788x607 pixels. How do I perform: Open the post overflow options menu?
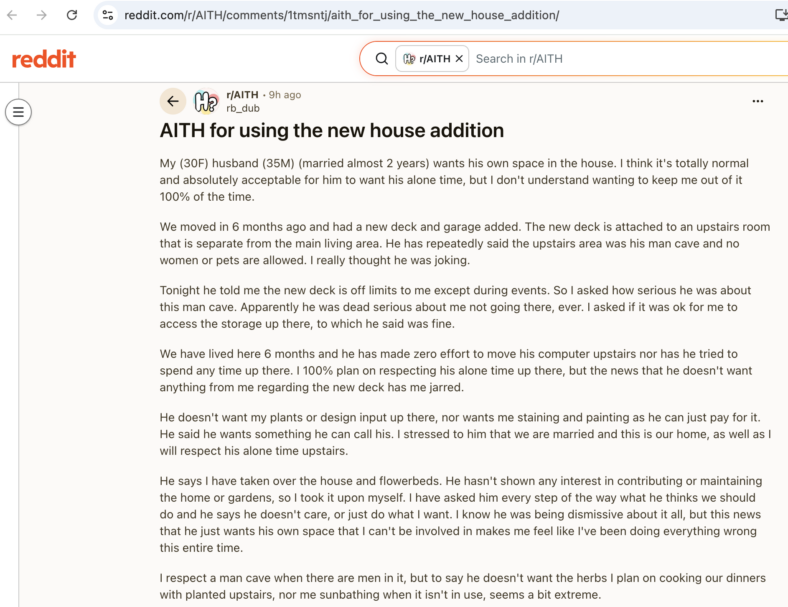[x=758, y=101]
